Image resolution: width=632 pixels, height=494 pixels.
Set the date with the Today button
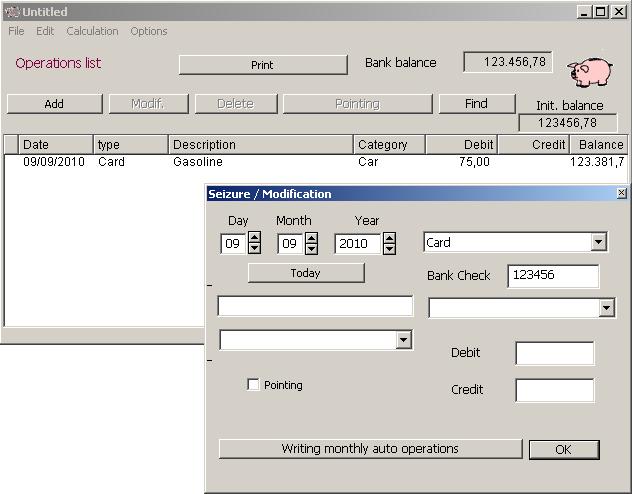(306, 273)
